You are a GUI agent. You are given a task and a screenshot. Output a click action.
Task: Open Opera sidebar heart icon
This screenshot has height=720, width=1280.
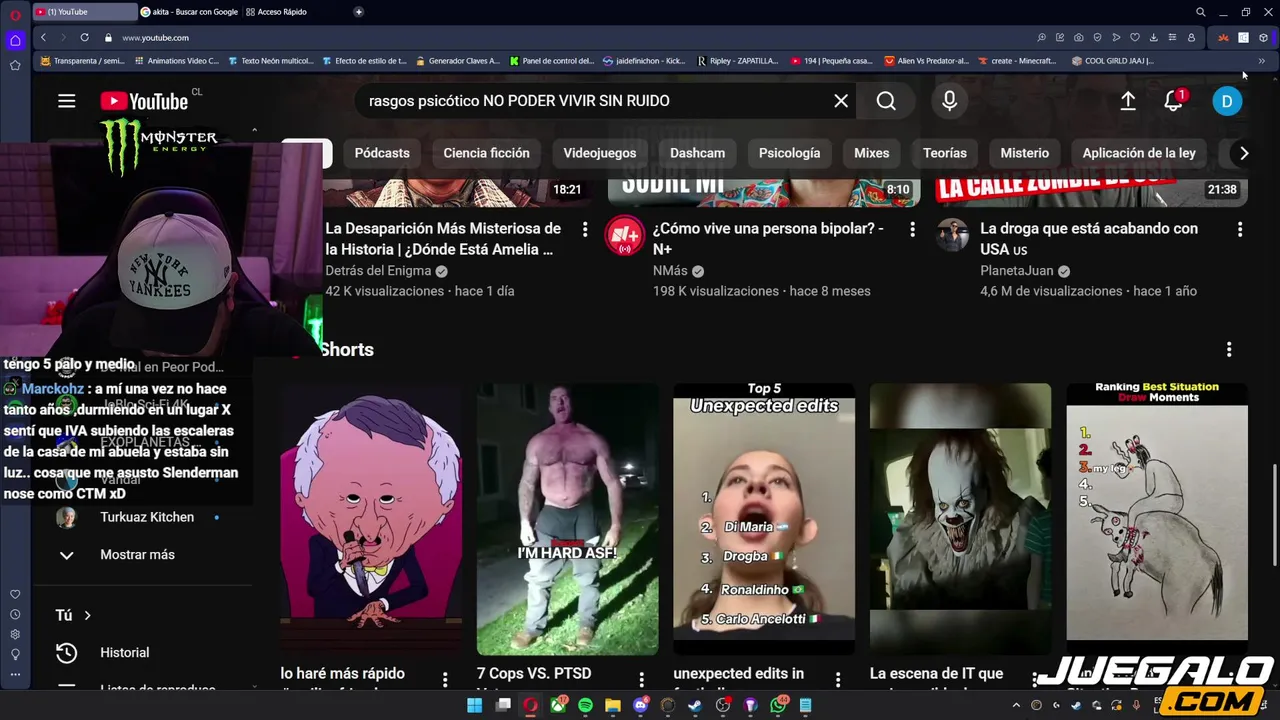(x=15, y=595)
